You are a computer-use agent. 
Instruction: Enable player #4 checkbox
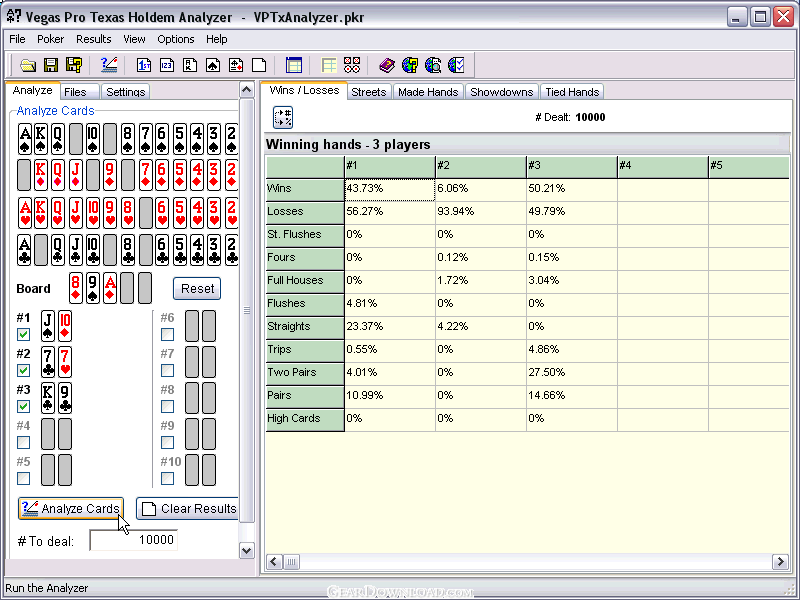[23, 442]
